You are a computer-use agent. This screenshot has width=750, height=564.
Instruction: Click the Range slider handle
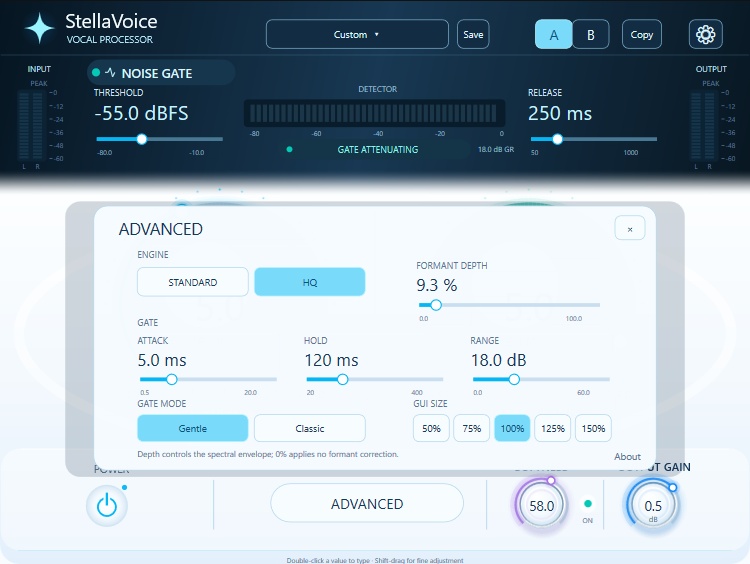coord(514,379)
